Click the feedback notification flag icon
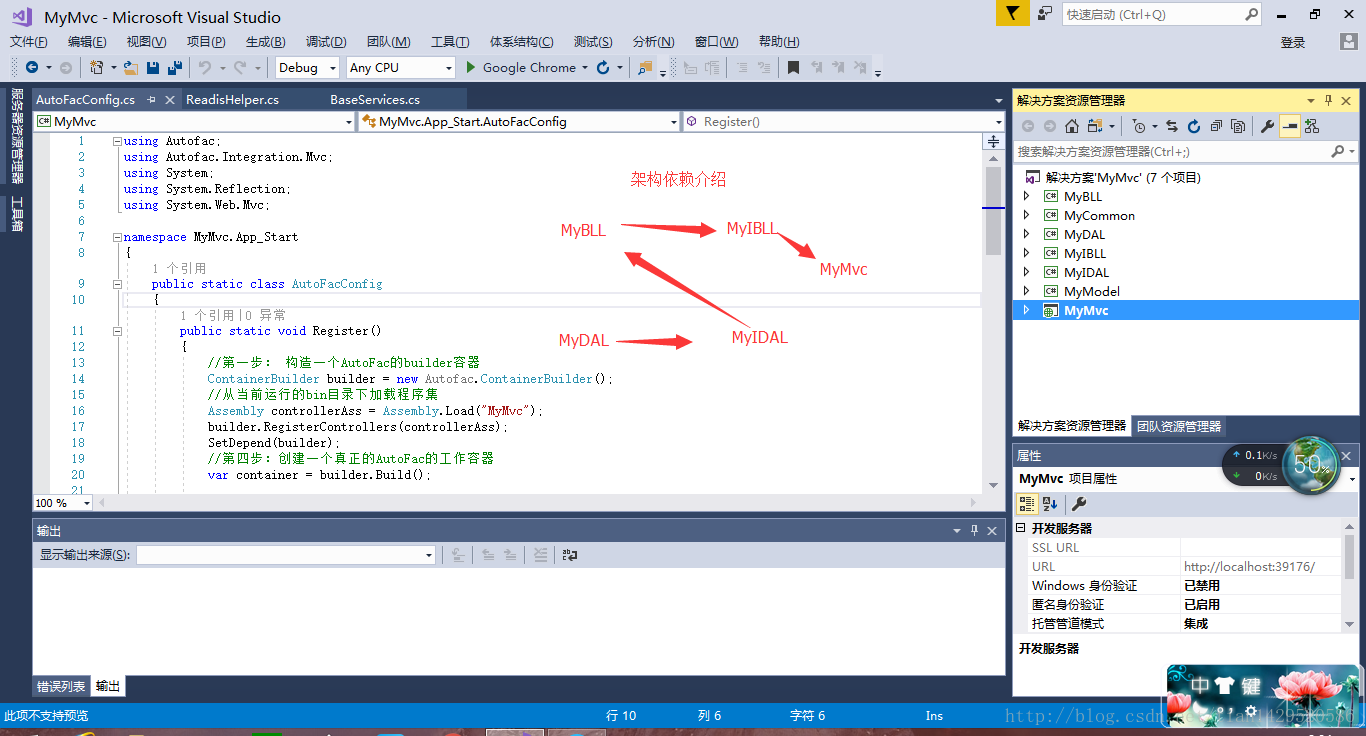Viewport: 1366px width, 736px height. click(x=1012, y=14)
